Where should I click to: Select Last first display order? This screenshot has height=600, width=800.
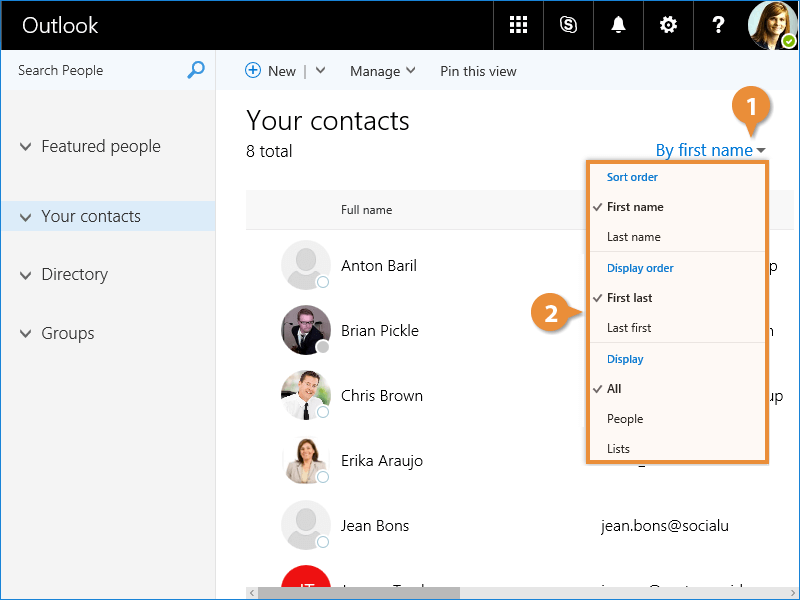pos(629,328)
